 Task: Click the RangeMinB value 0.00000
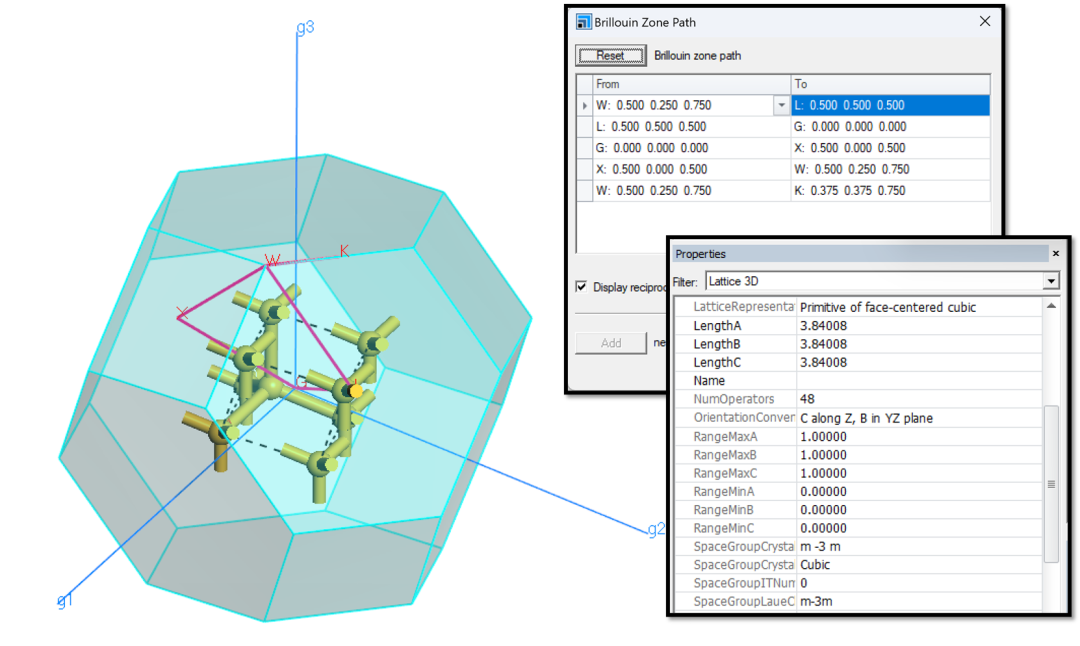(x=920, y=510)
